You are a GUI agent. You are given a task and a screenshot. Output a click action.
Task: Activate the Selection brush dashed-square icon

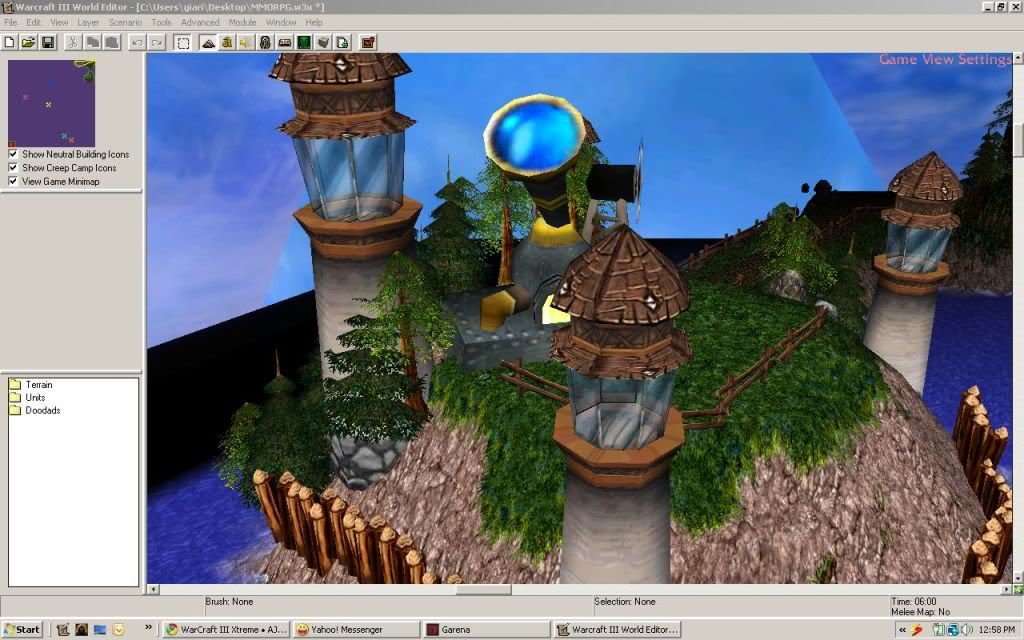click(183, 42)
